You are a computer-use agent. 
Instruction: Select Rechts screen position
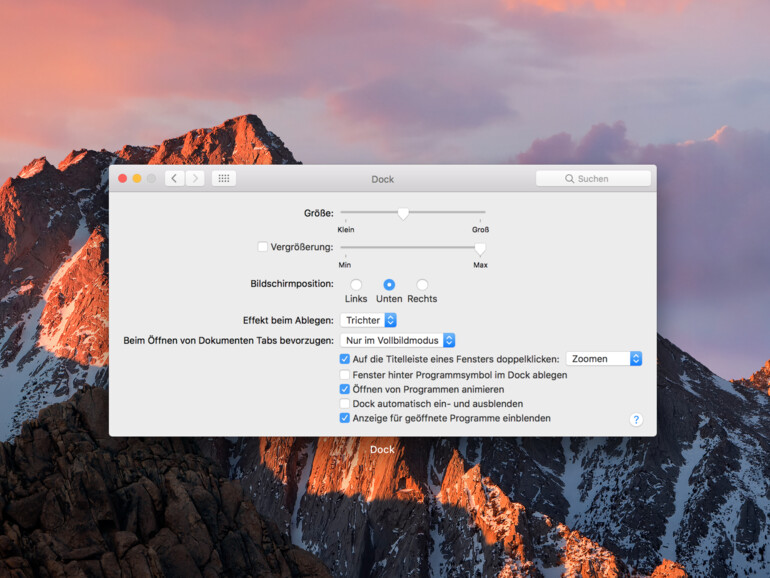pyautogui.click(x=422, y=285)
